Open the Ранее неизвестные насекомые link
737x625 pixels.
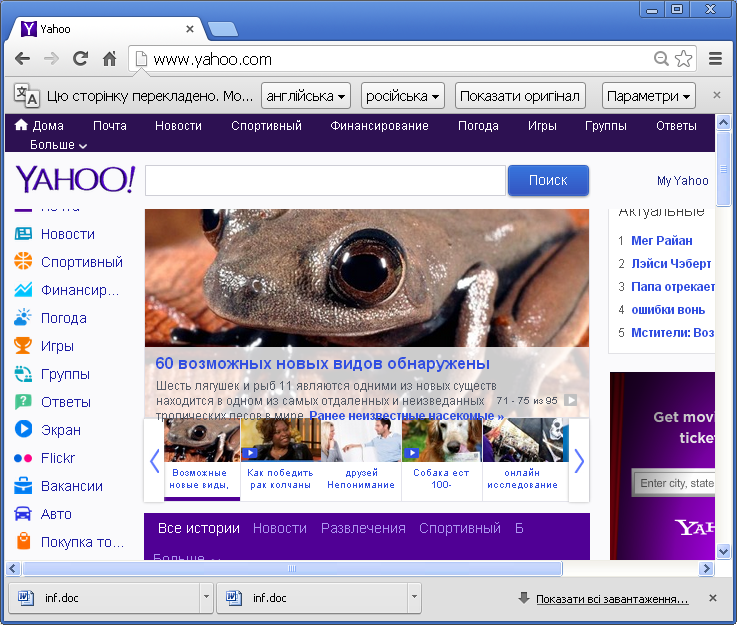[x=407, y=416]
